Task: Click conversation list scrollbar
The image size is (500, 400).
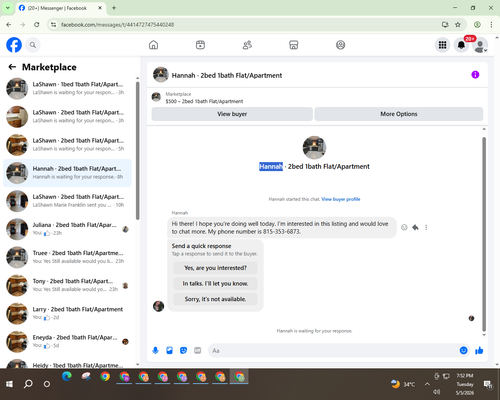Action: (137, 150)
